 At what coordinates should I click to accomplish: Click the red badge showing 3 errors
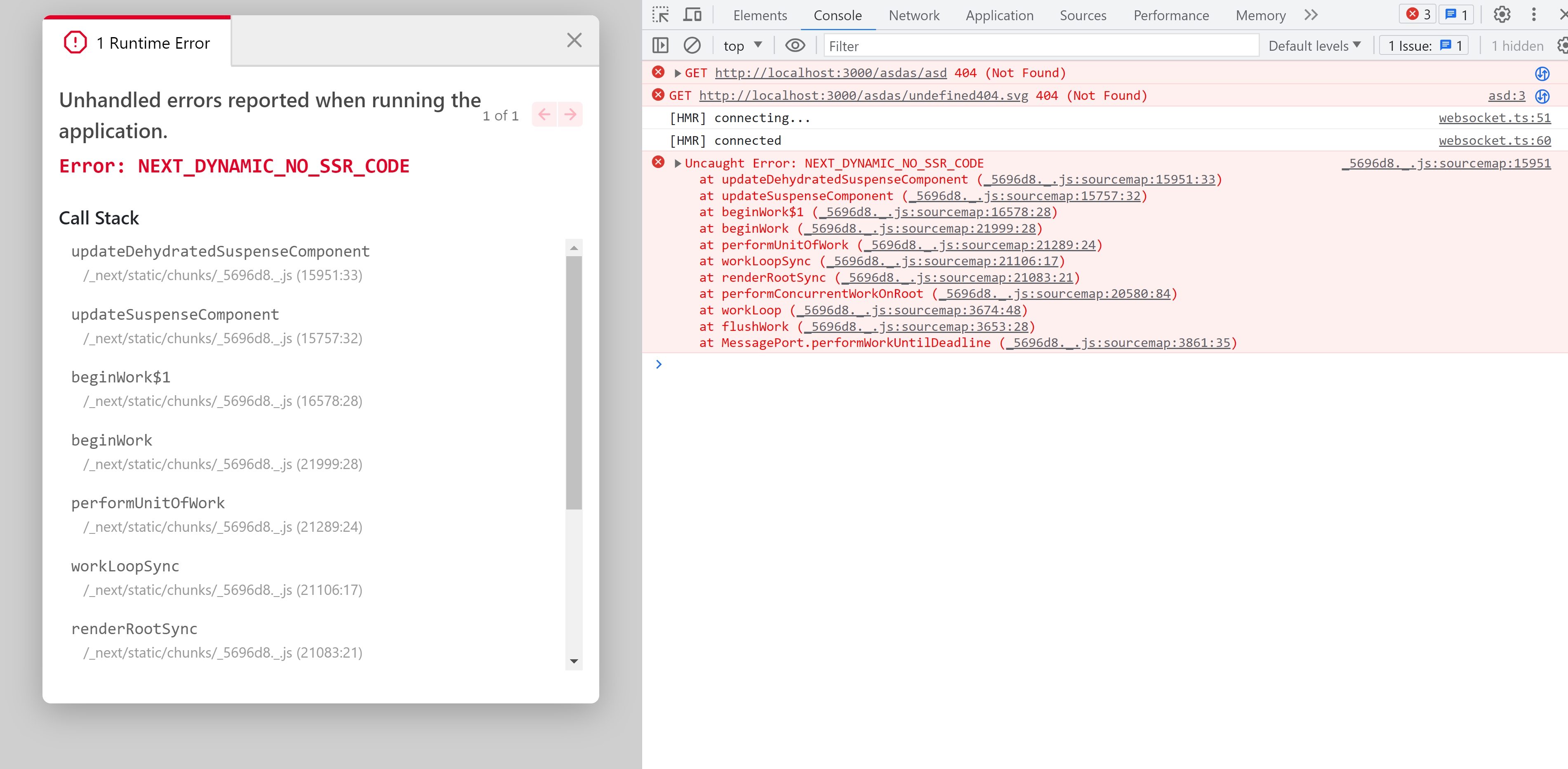tap(1417, 14)
